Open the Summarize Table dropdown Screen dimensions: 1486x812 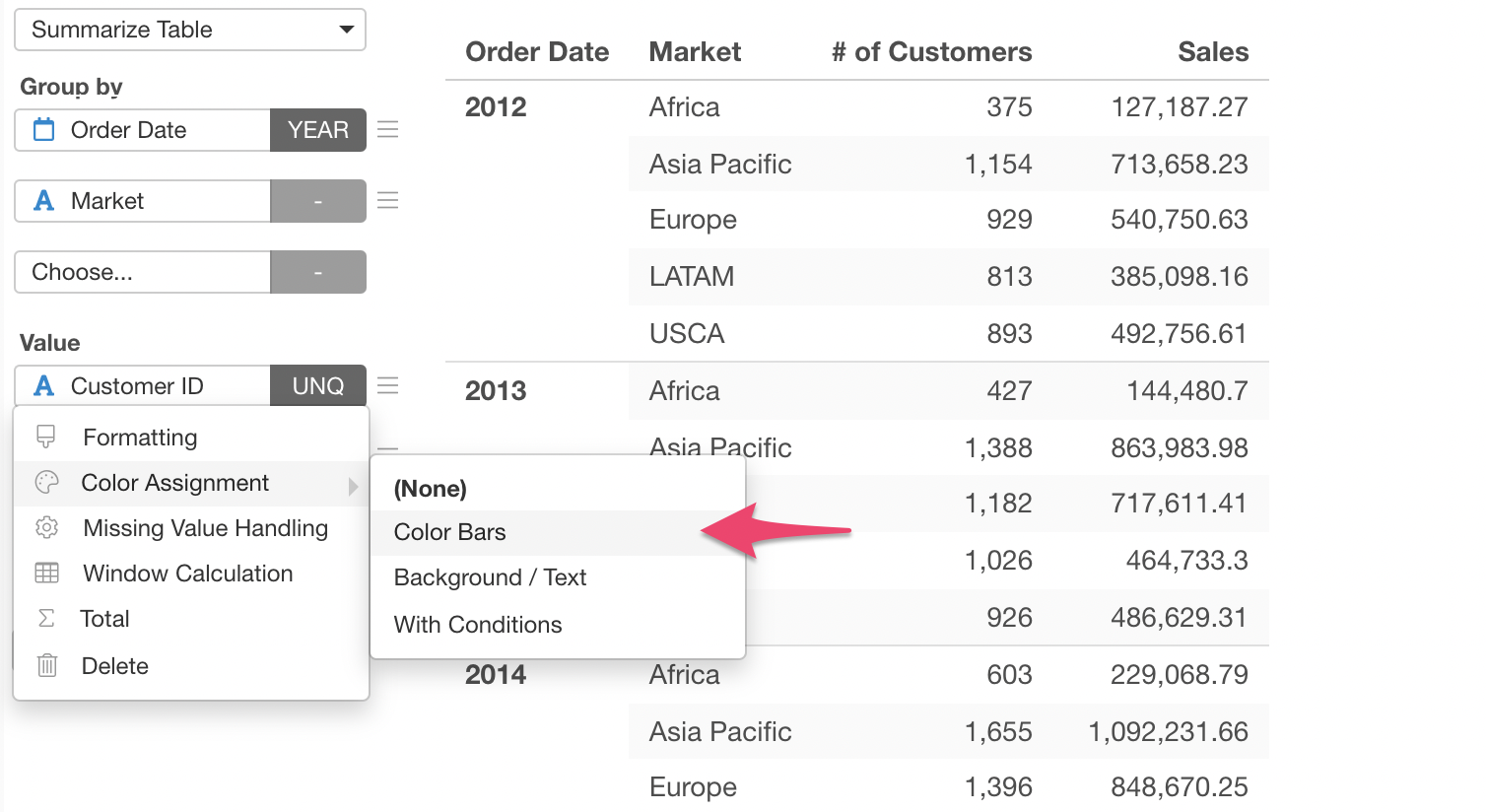pyautogui.click(x=190, y=30)
